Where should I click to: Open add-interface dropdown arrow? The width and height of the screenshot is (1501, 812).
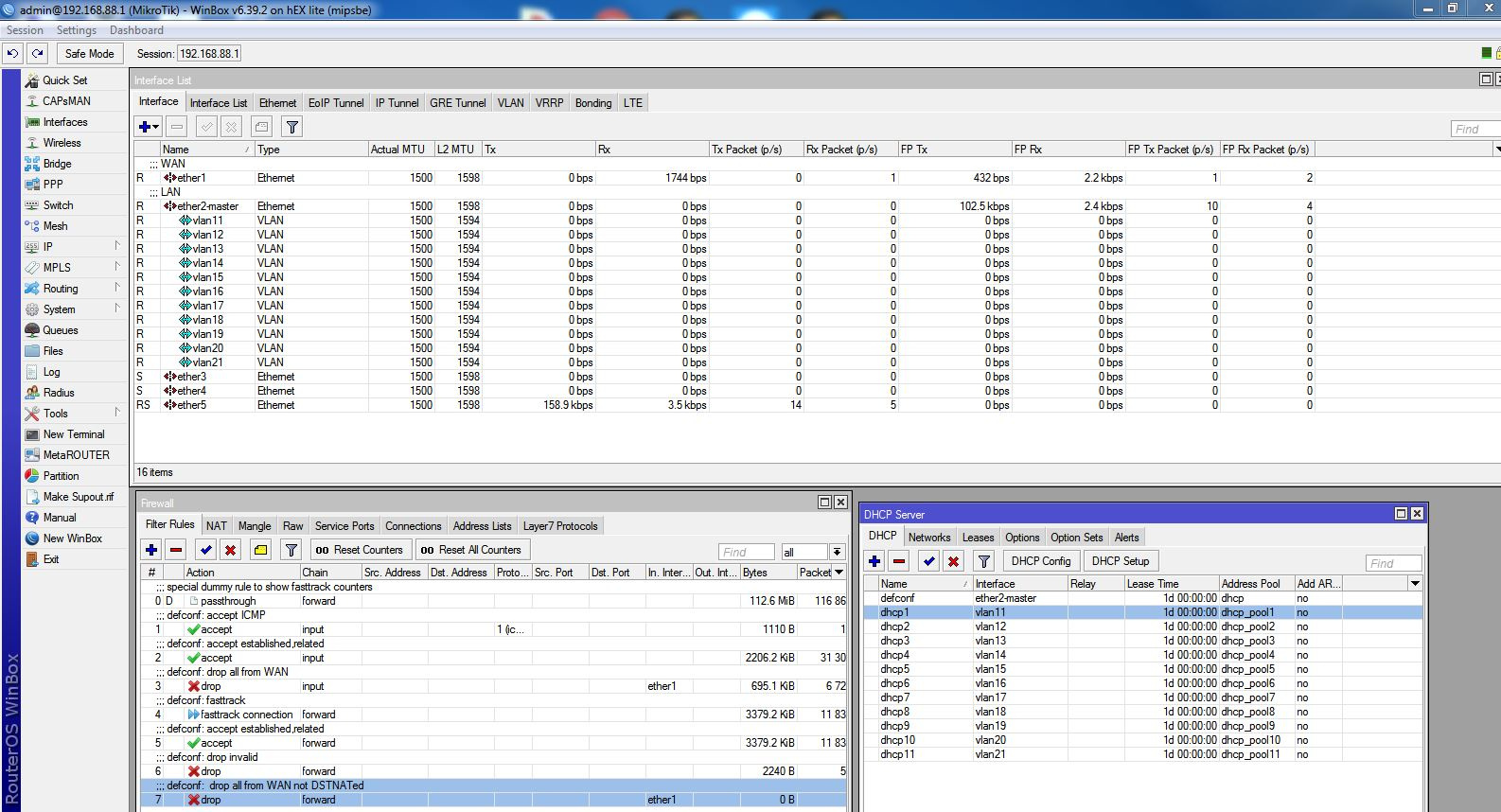157,127
